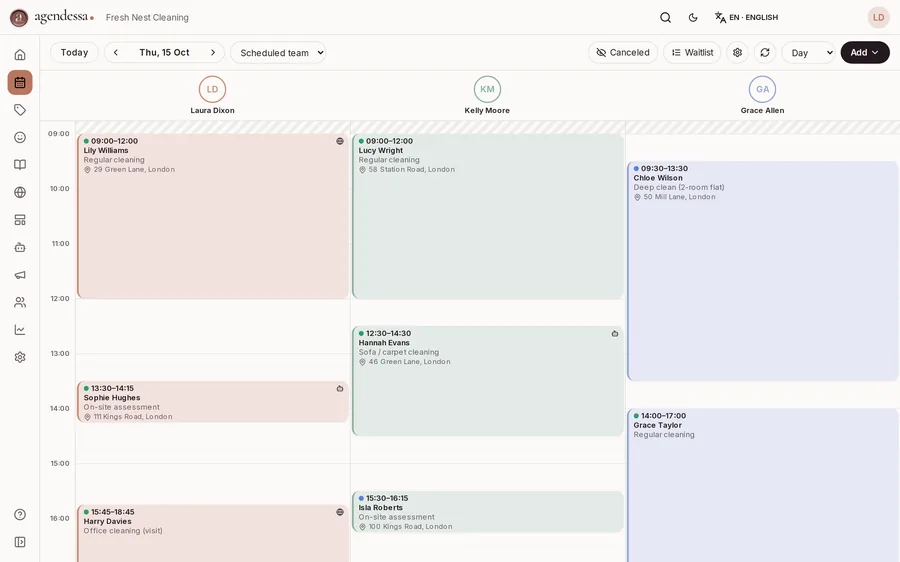Open the help question mark icon
The image size is (900, 562).
pyautogui.click(x=20, y=514)
